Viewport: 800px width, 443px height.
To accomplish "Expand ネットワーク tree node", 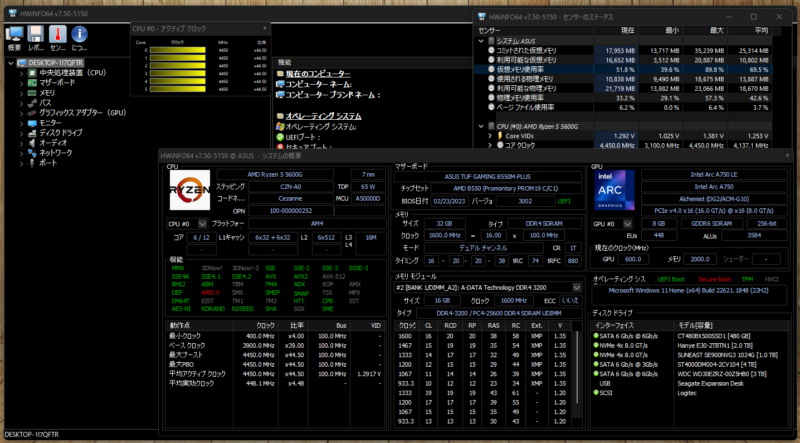I will [21, 153].
